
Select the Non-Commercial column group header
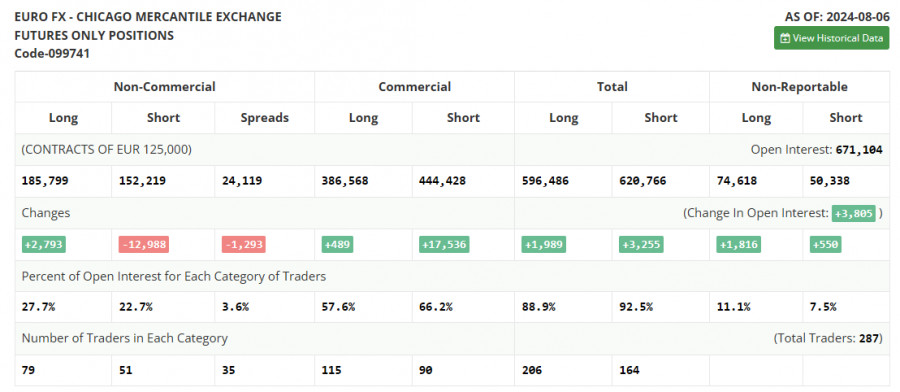(164, 87)
